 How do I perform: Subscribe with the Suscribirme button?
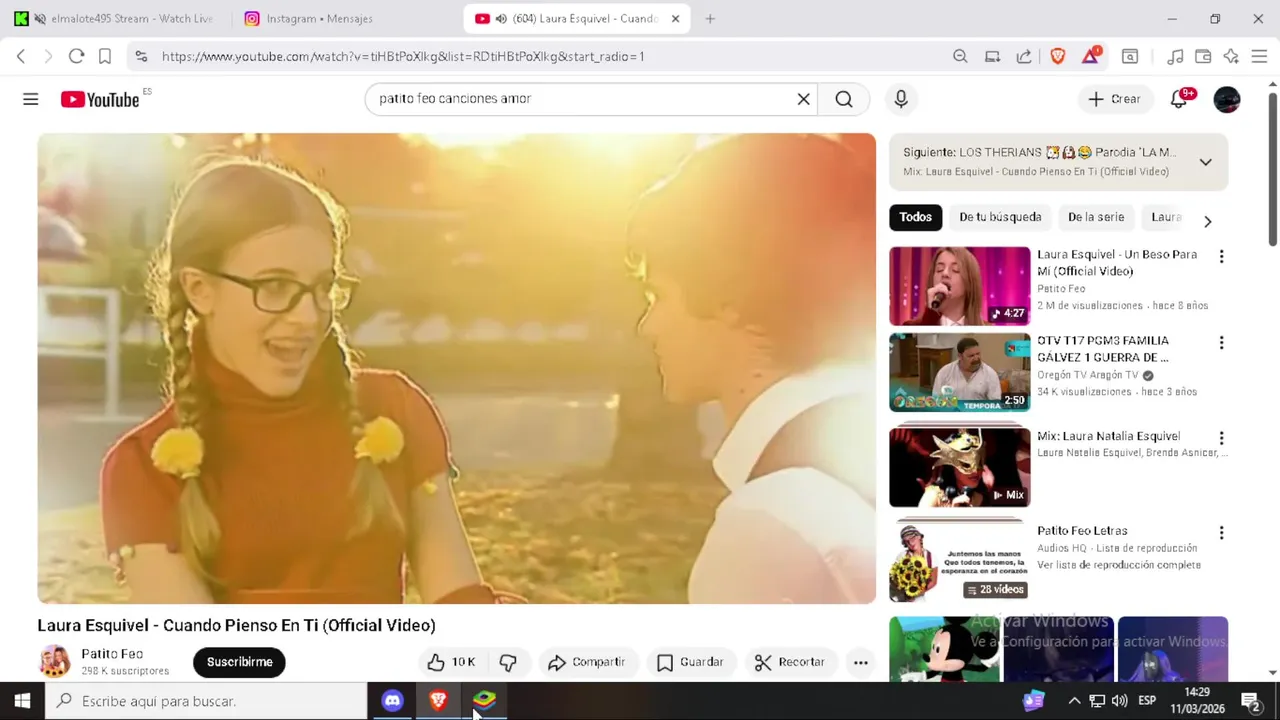pos(239,662)
